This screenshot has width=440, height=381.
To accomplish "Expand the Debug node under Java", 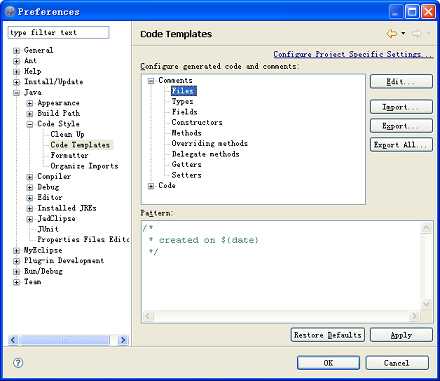I will (30, 187).
